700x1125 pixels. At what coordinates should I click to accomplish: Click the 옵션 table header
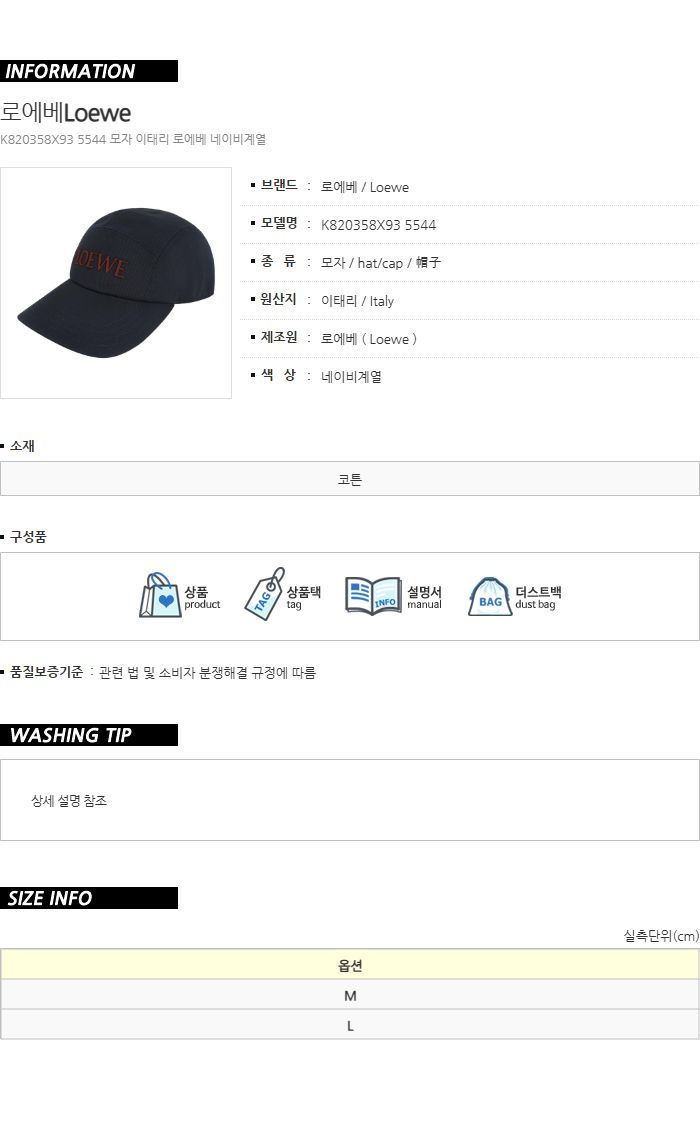click(350, 965)
